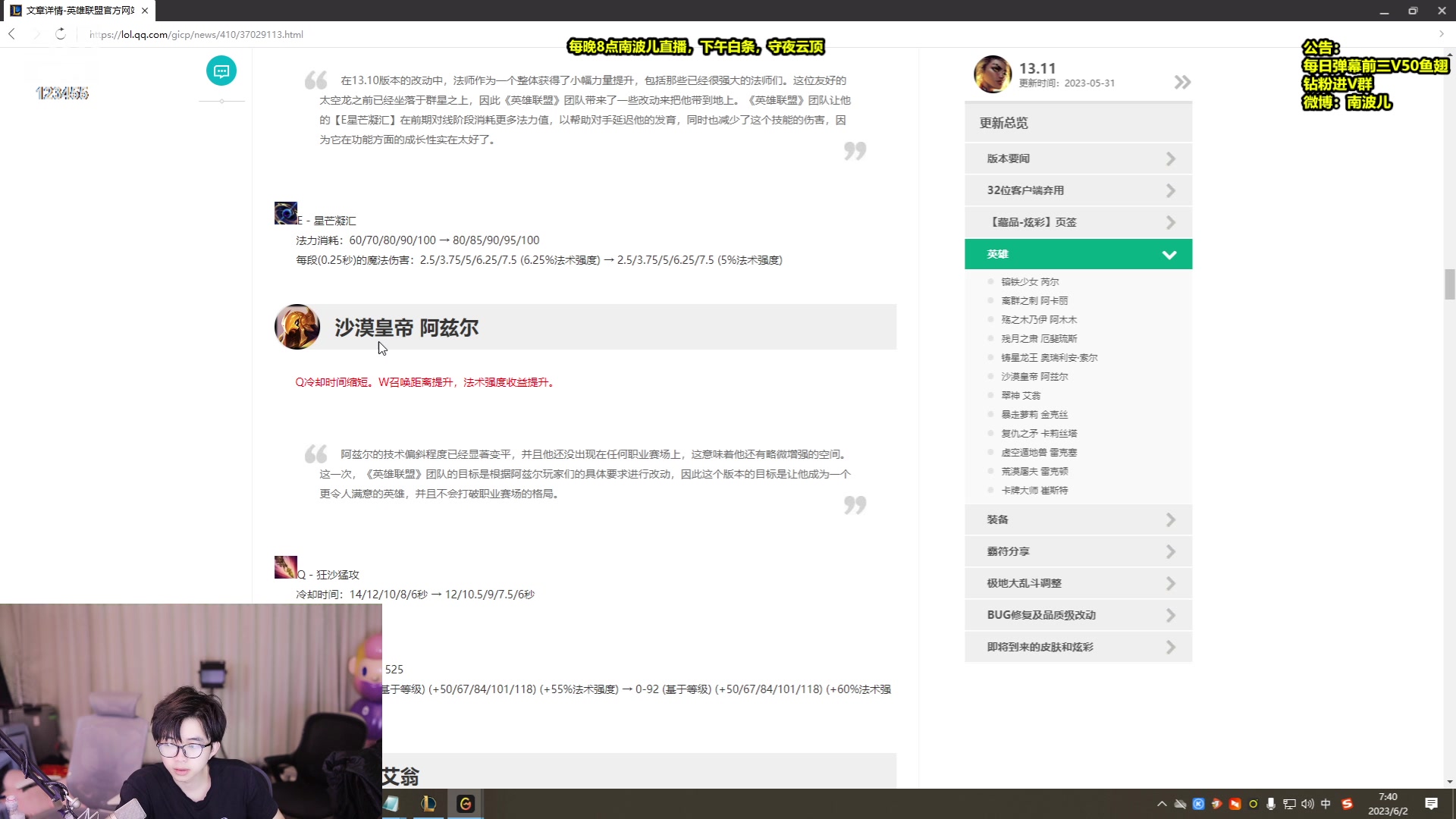
Task: Toggle the 中 input-language indicator
Action: [1326, 804]
